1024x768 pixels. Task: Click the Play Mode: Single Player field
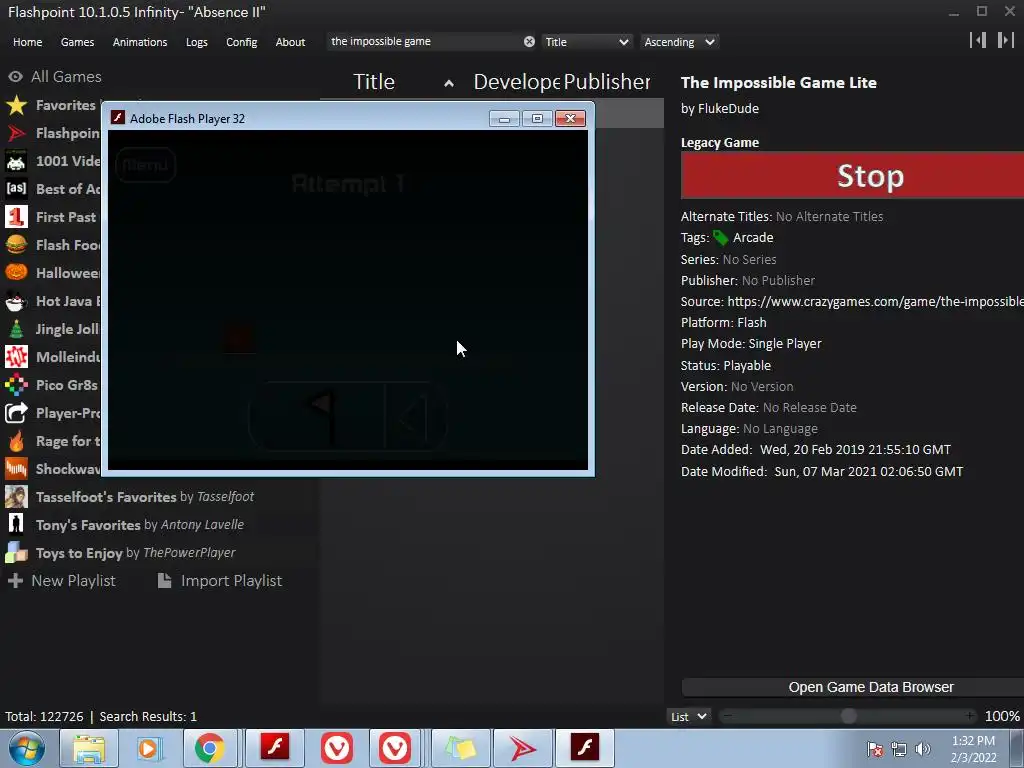751,344
